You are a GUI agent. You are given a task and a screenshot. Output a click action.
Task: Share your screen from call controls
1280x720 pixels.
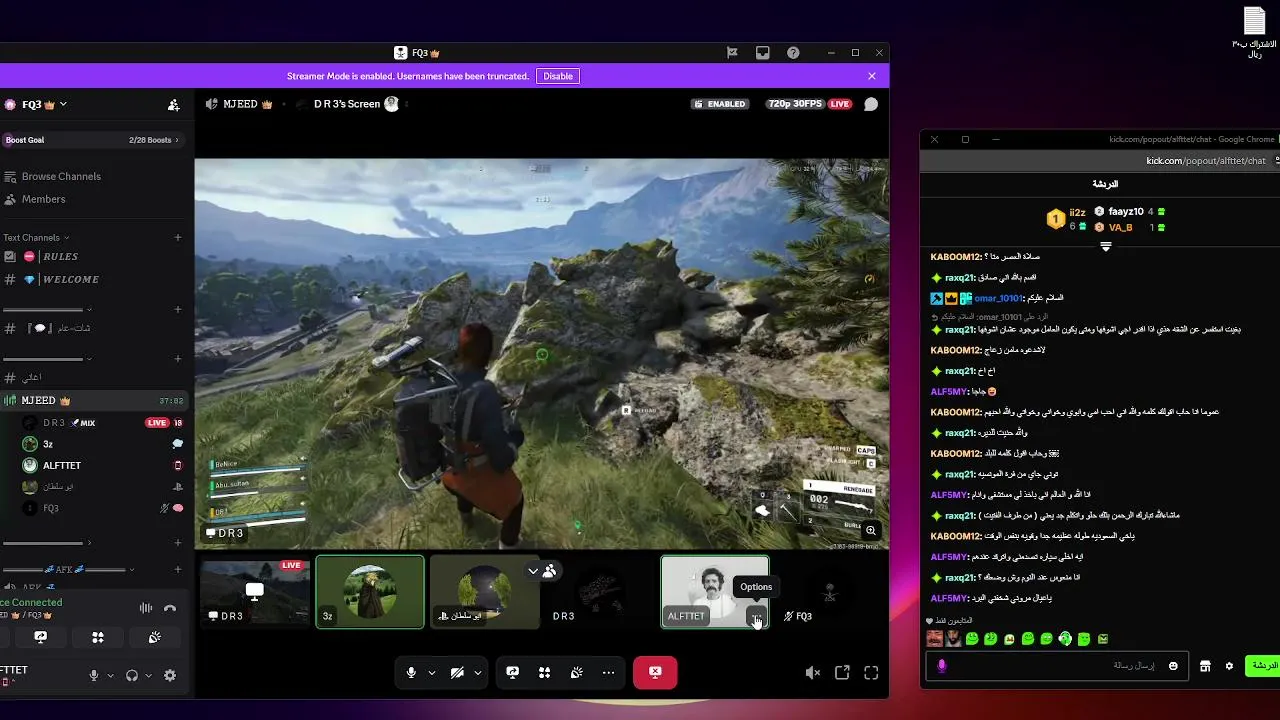513,673
